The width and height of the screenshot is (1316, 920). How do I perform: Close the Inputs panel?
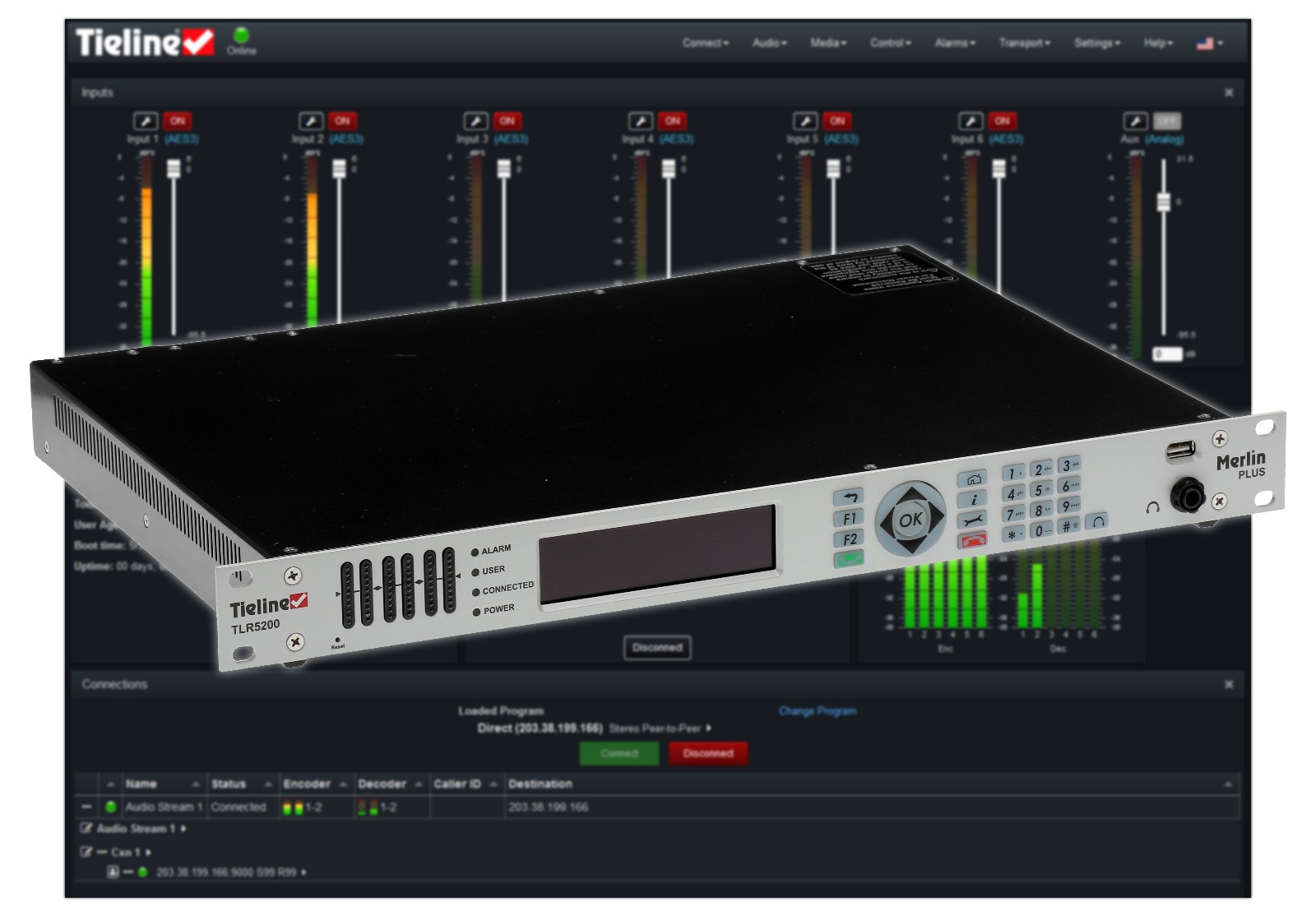pyautogui.click(x=1229, y=93)
